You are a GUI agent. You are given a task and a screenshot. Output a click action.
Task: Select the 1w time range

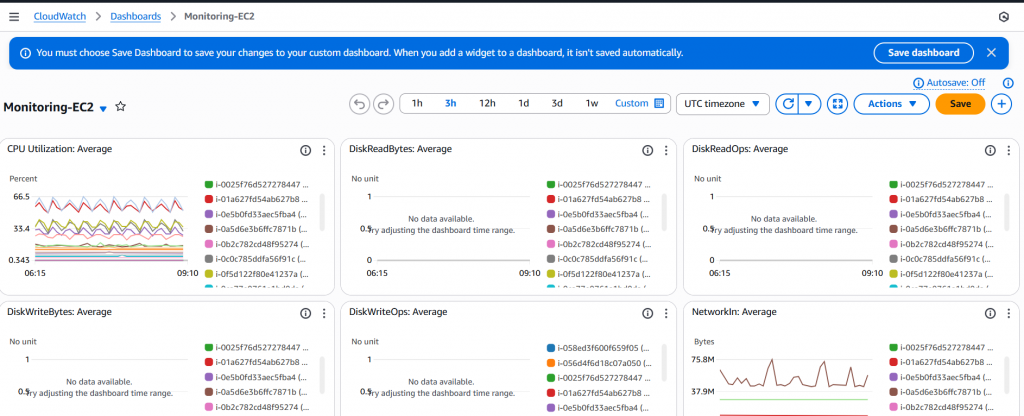pyautogui.click(x=592, y=104)
